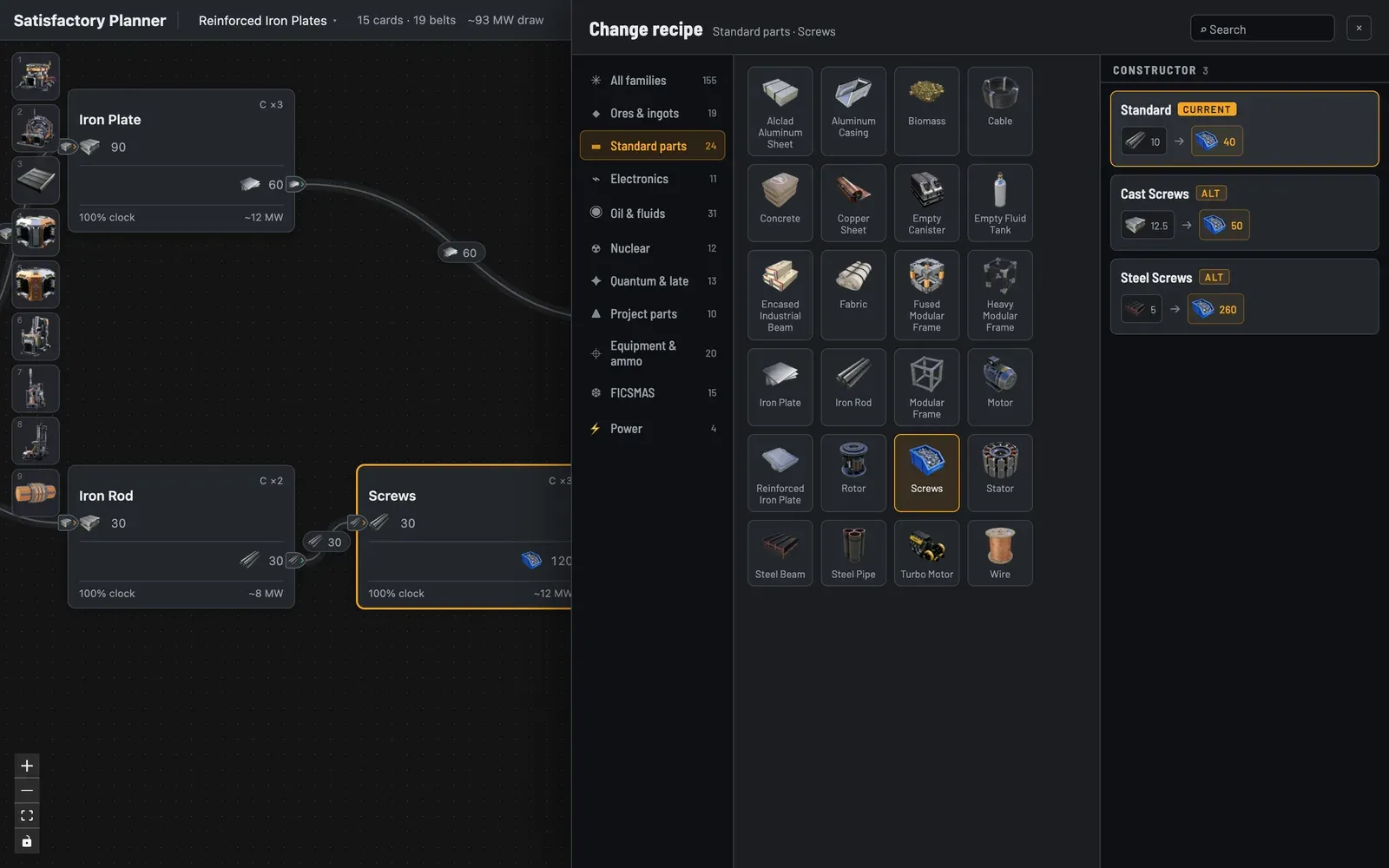Pick the Cable item tile
1389x868 pixels.
click(1000, 111)
